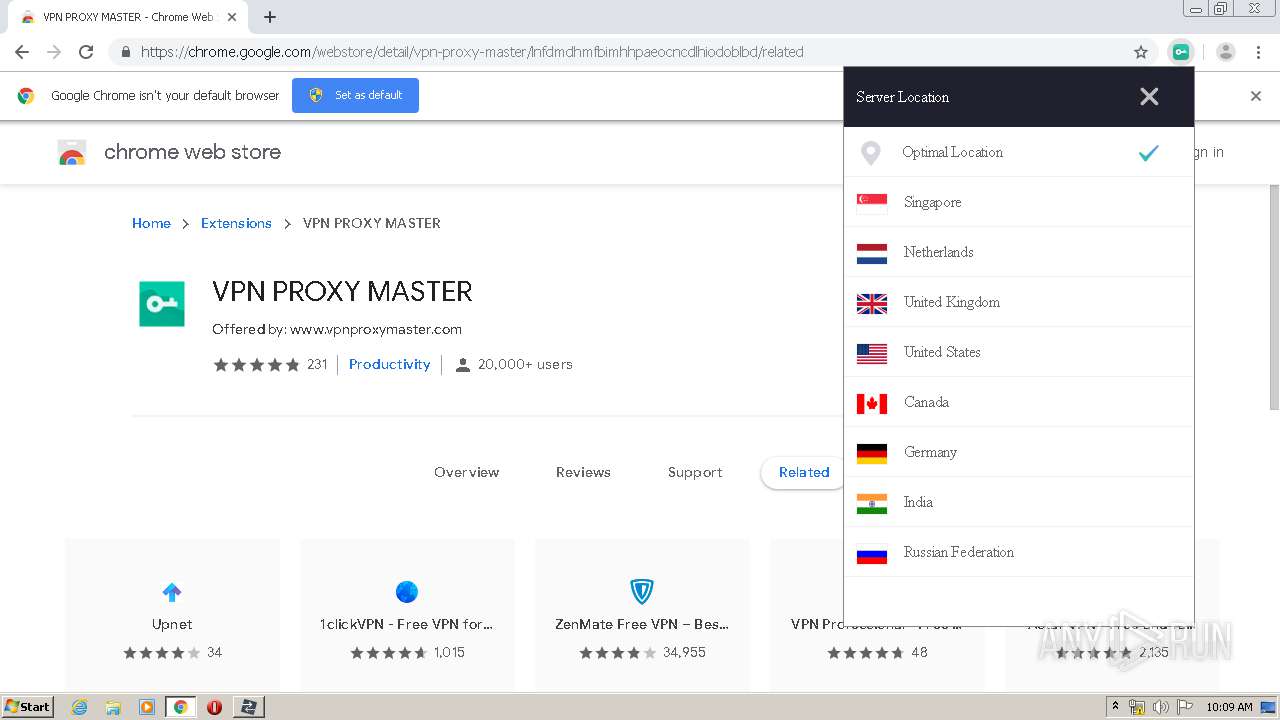Select the Singapore server location
Viewport: 1280px width, 720px height.
1019,202
